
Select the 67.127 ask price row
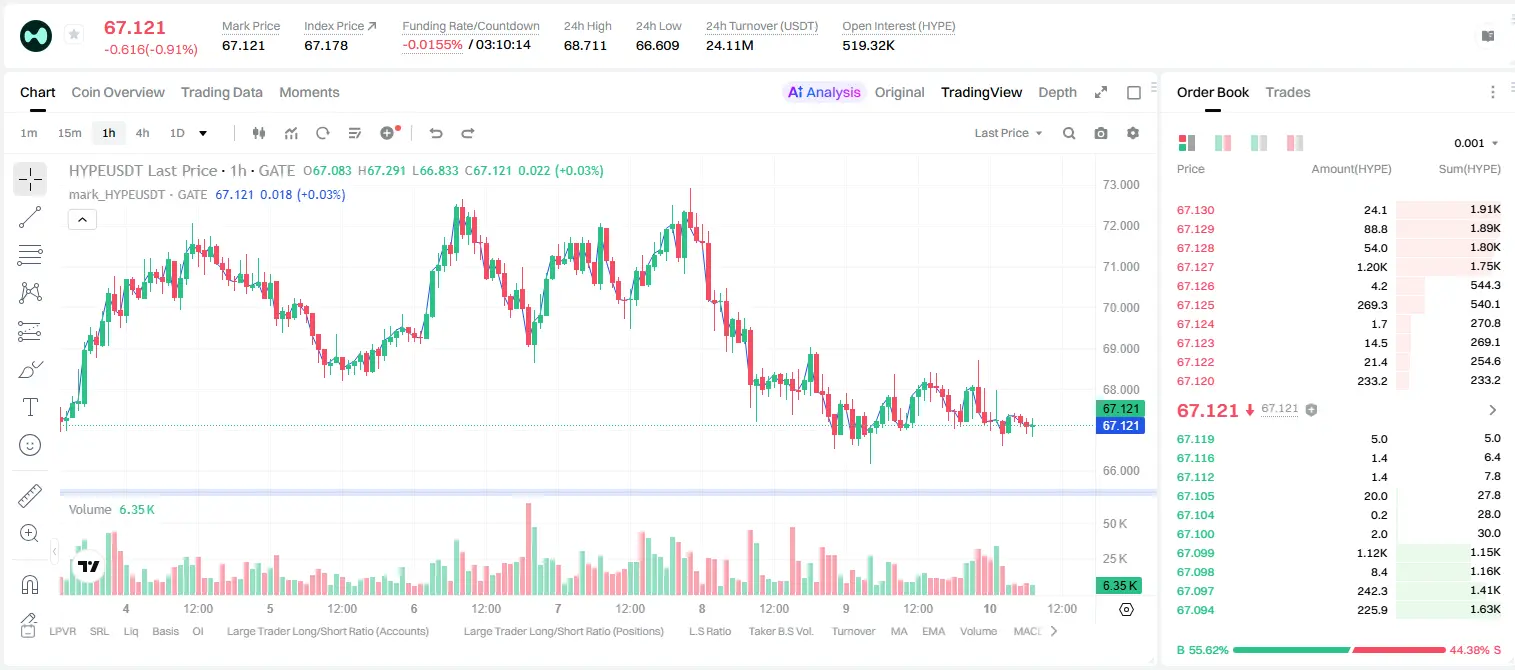1339,267
